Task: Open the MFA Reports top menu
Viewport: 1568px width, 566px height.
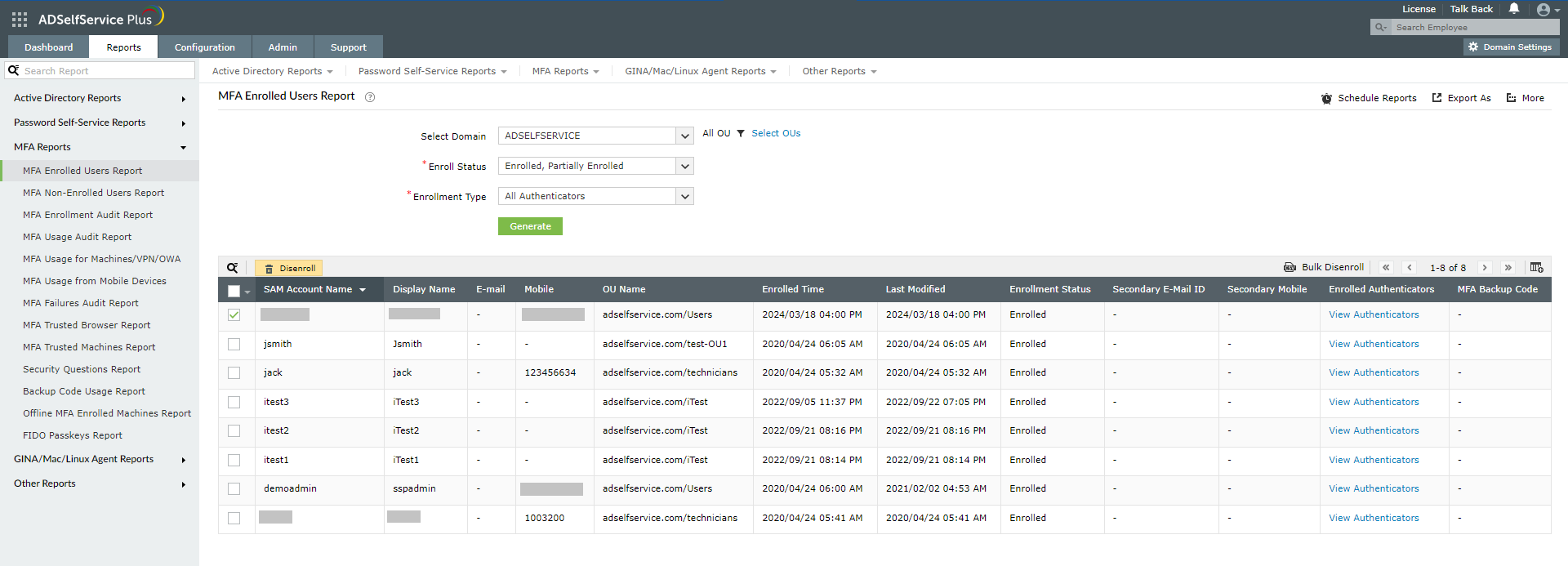Action: click(565, 72)
